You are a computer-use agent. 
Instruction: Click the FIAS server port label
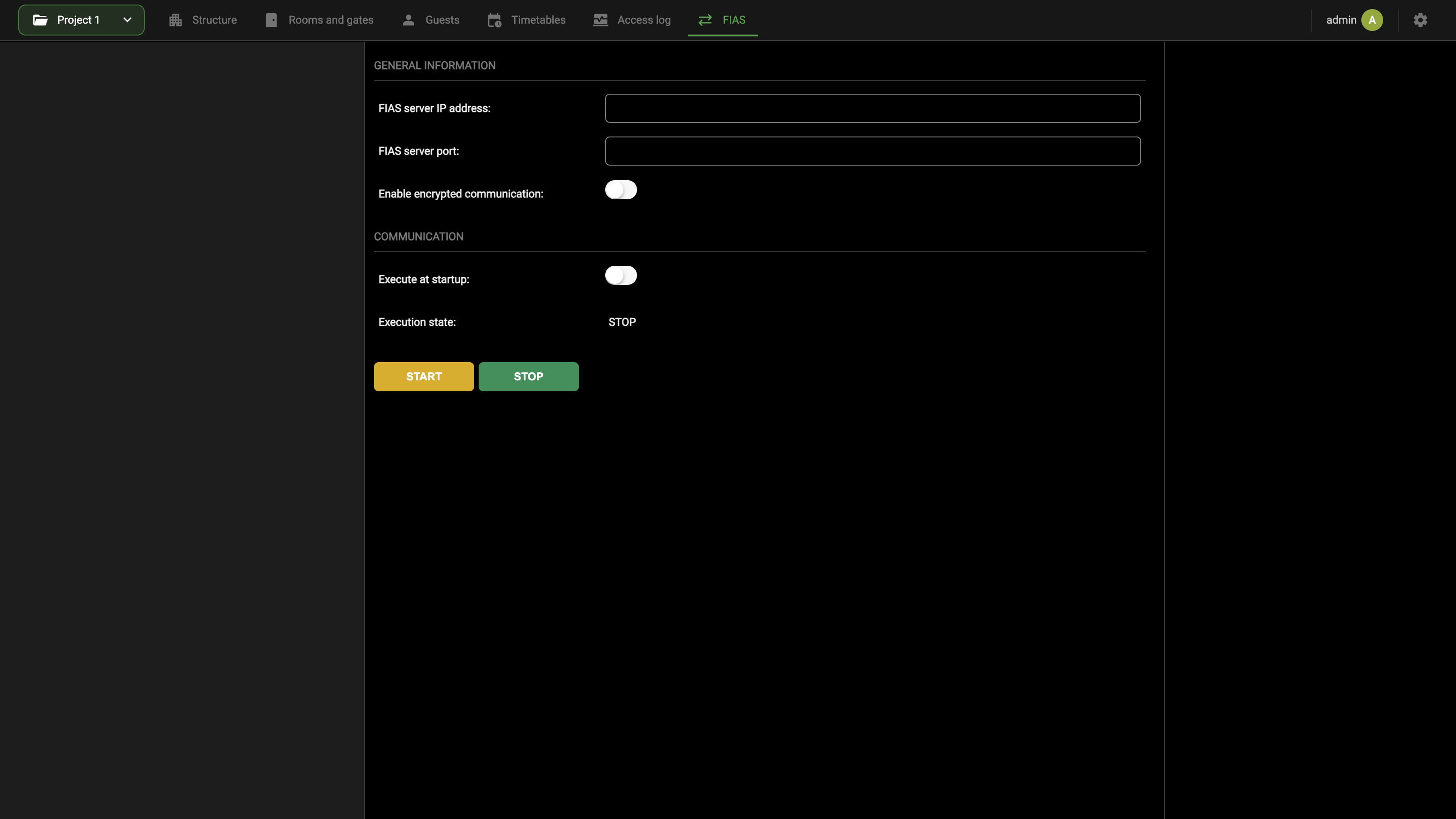(418, 152)
